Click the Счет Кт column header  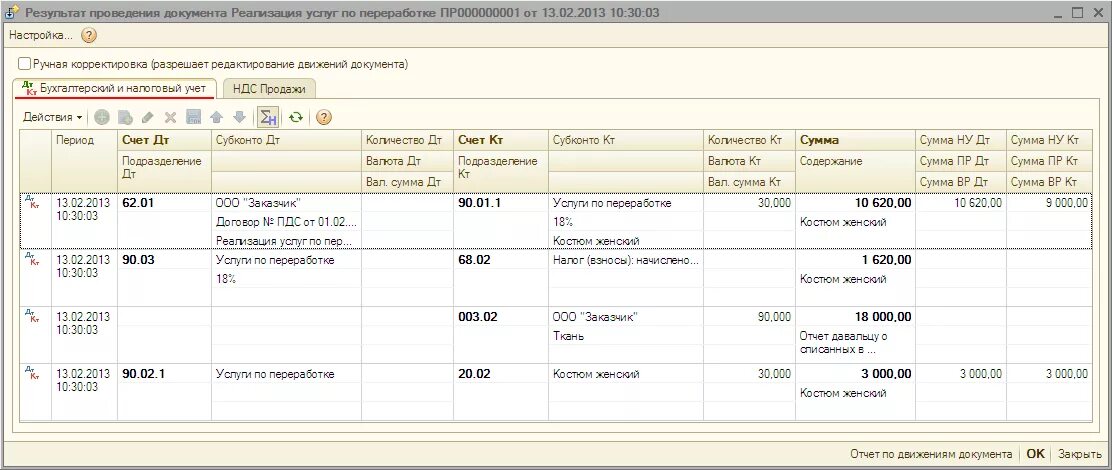(501, 140)
